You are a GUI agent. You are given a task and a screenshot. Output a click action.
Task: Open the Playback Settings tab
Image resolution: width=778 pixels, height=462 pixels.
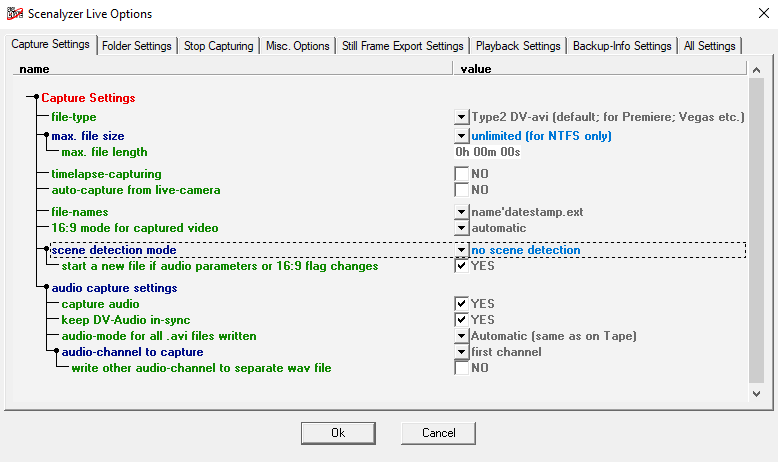pyautogui.click(x=517, y=46)
